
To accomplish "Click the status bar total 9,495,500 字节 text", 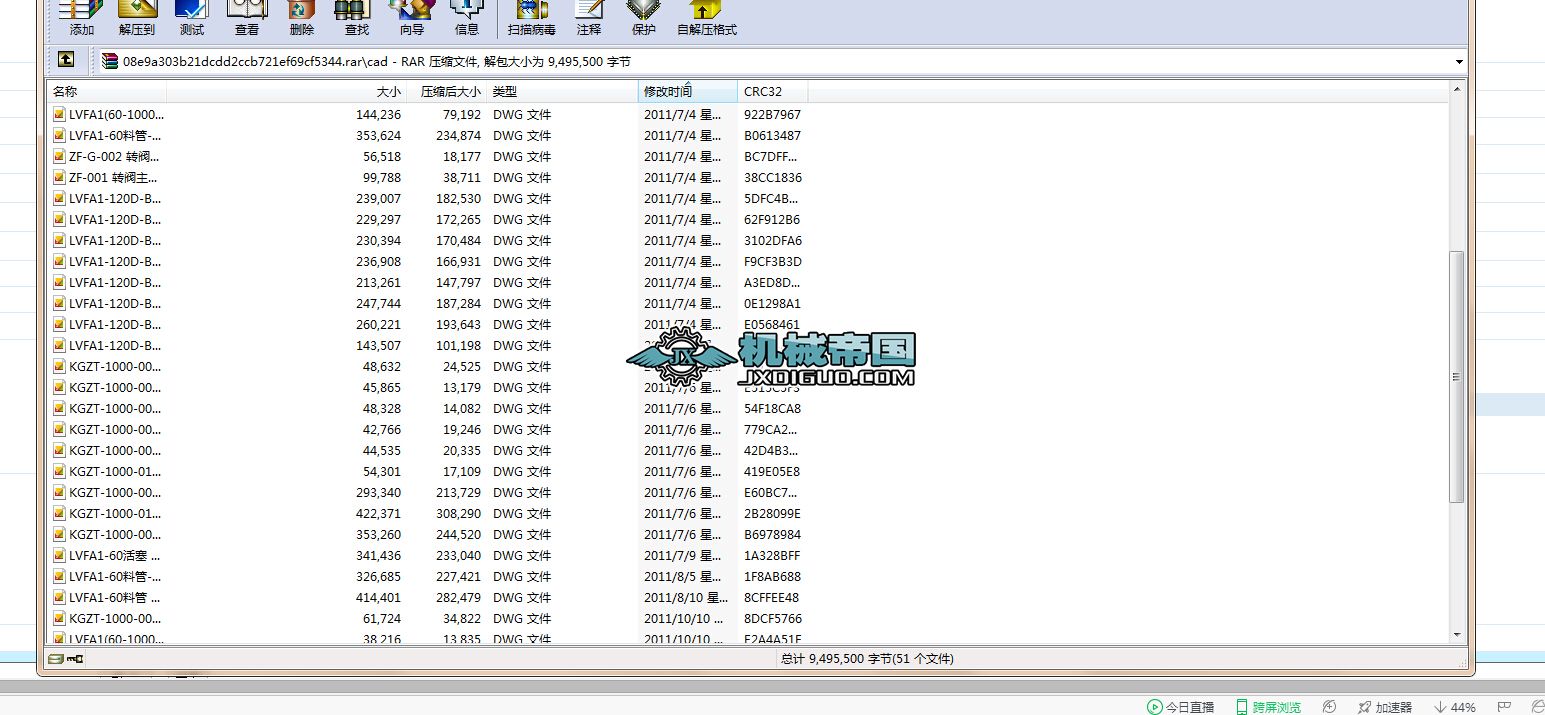I will (x=866, y=659).
